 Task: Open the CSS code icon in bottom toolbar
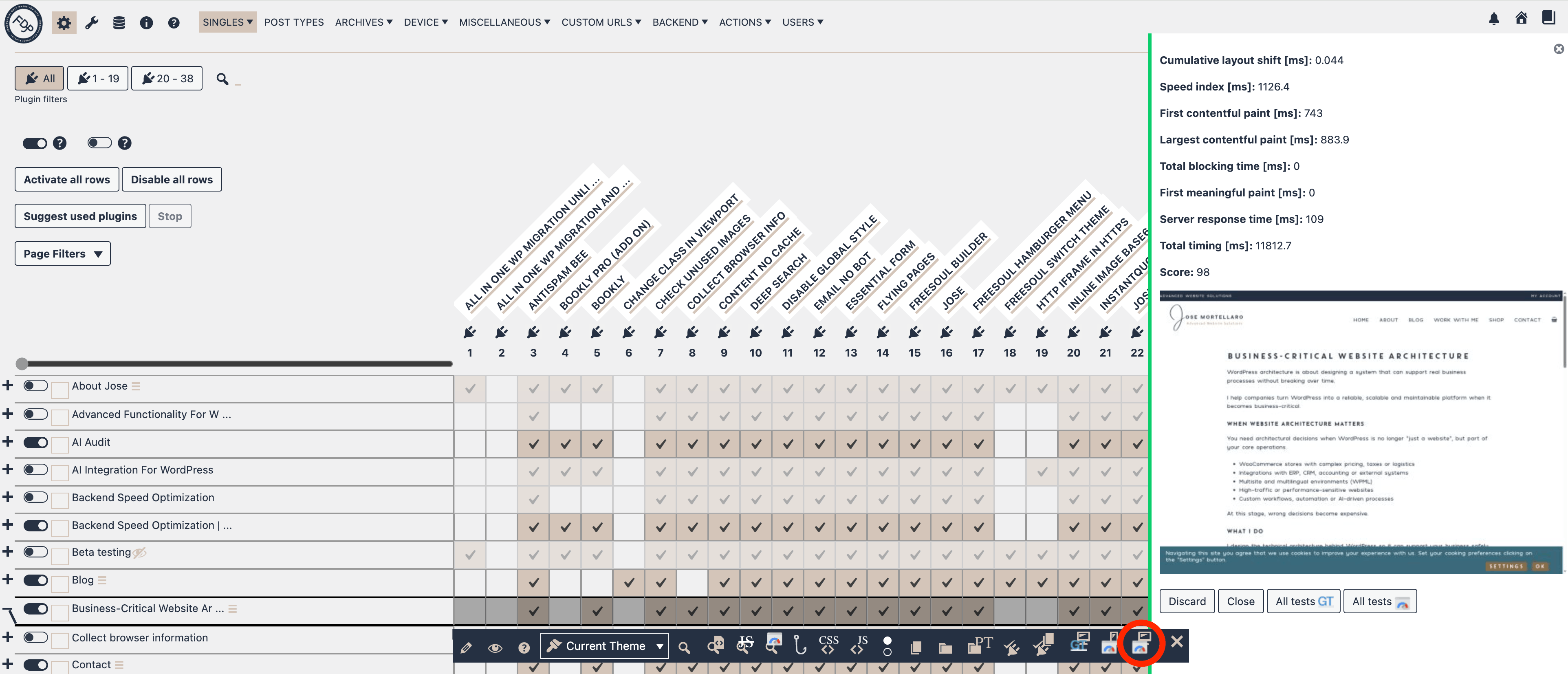click(829, 645)
